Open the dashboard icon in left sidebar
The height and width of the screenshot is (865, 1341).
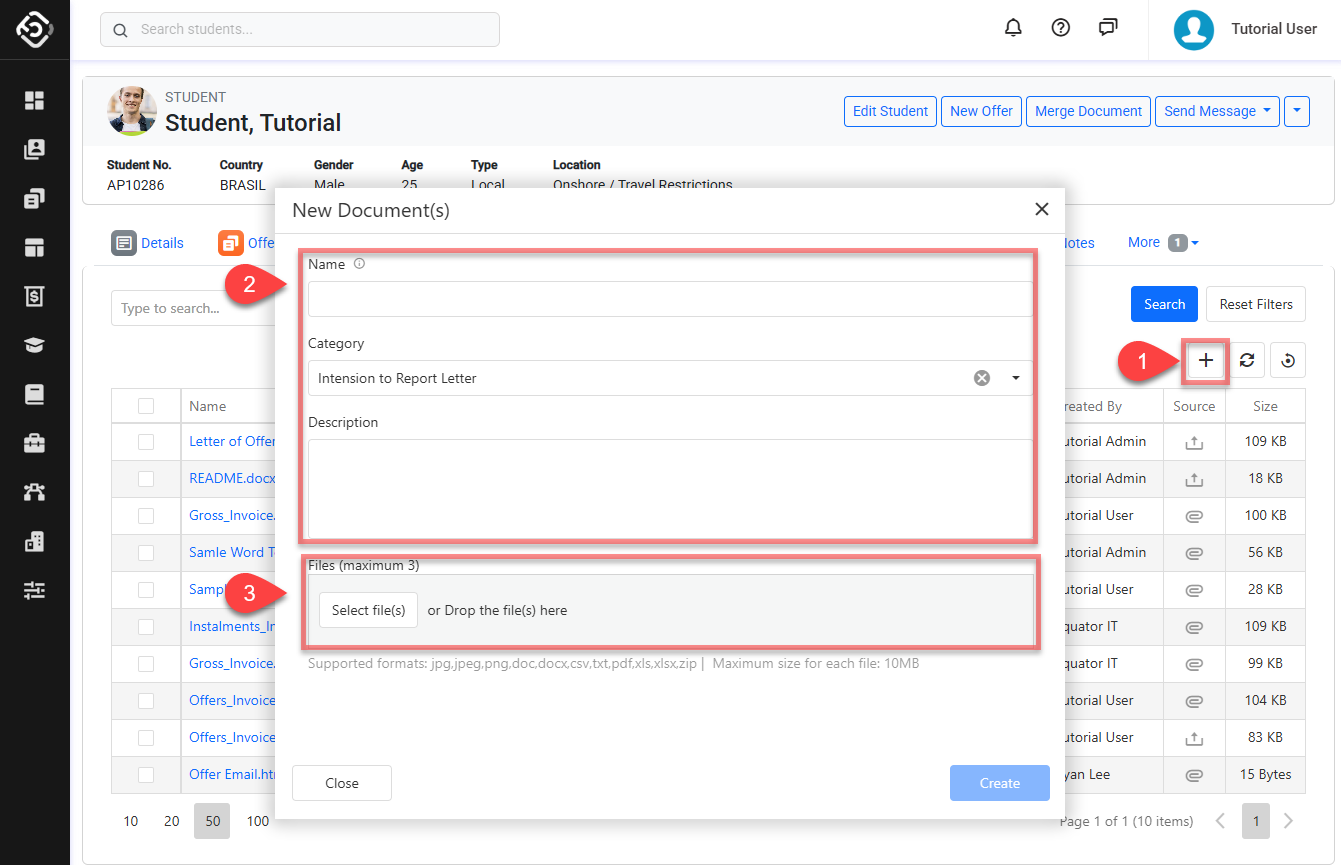[35, 100]
